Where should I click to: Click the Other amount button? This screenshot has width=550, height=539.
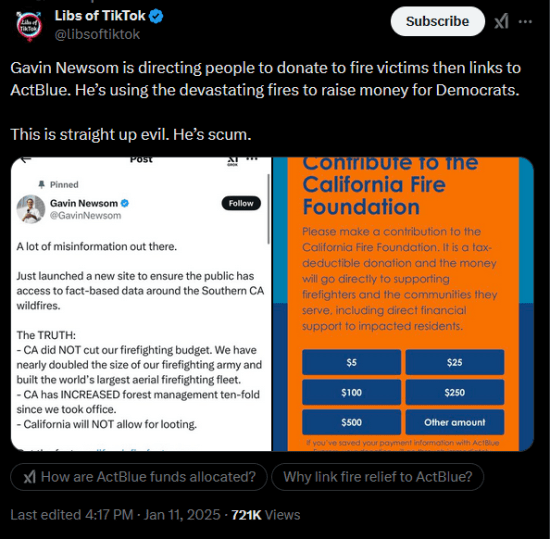[x=455, y=422]
